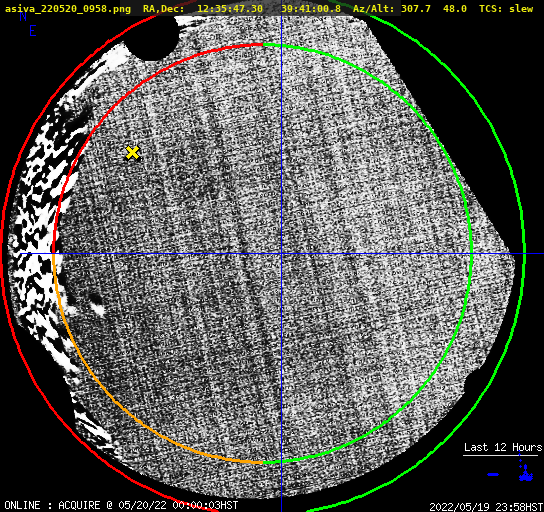Click the azimuth value 307.7
This screenshot has width=544, height=512.
416,9
